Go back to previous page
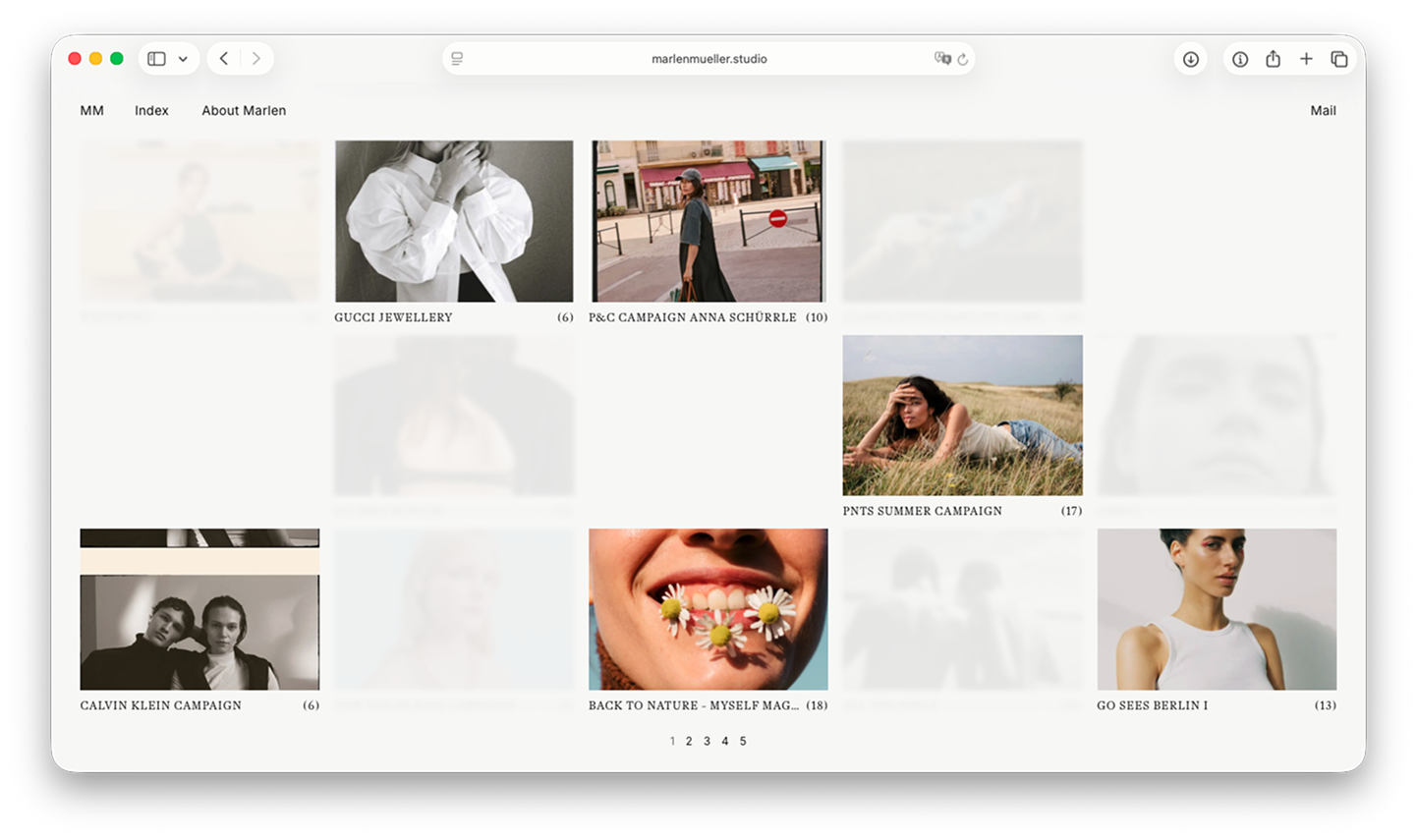 point(224,59)
